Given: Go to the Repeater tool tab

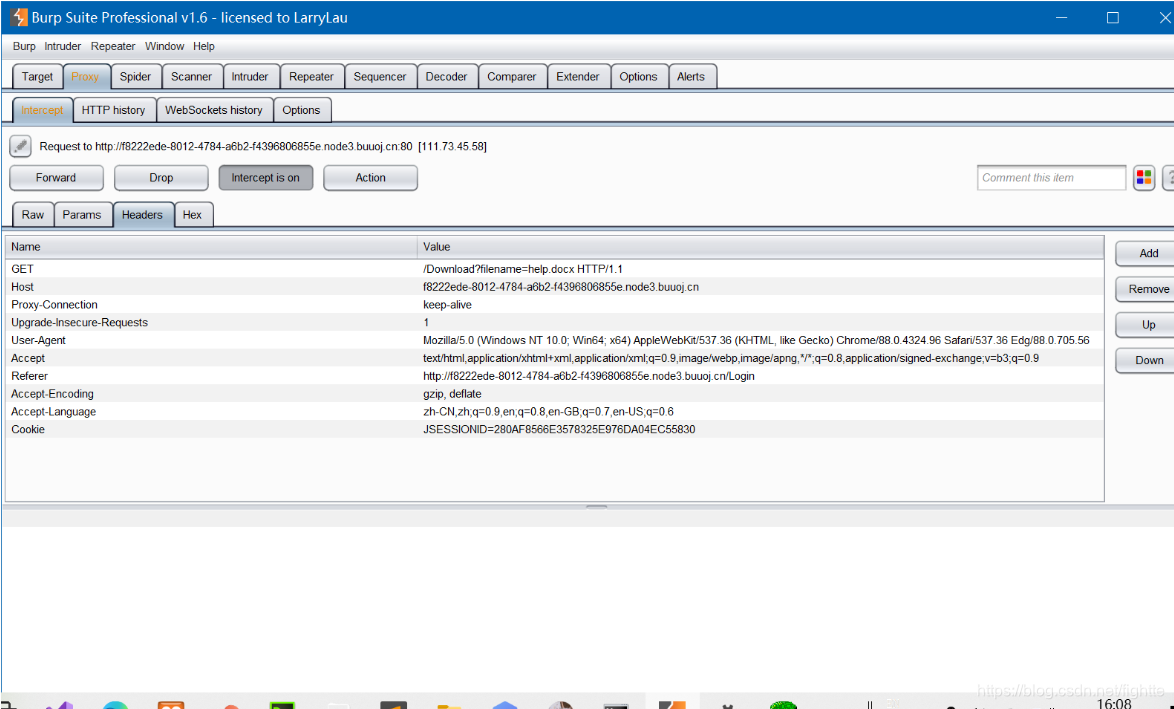Looking at the screenshot, I should point(311,76).
